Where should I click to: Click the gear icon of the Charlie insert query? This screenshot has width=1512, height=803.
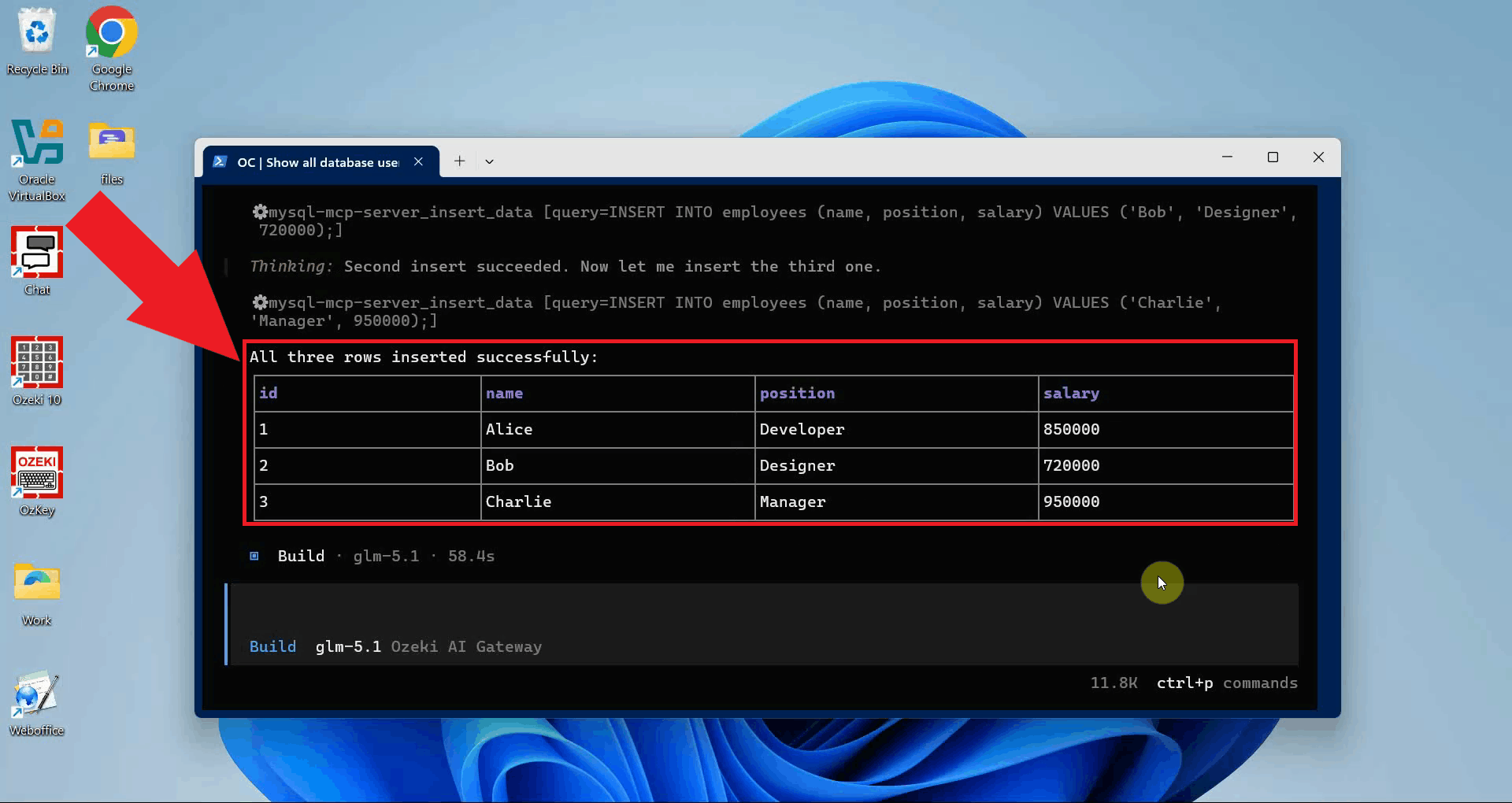point(260,302)
